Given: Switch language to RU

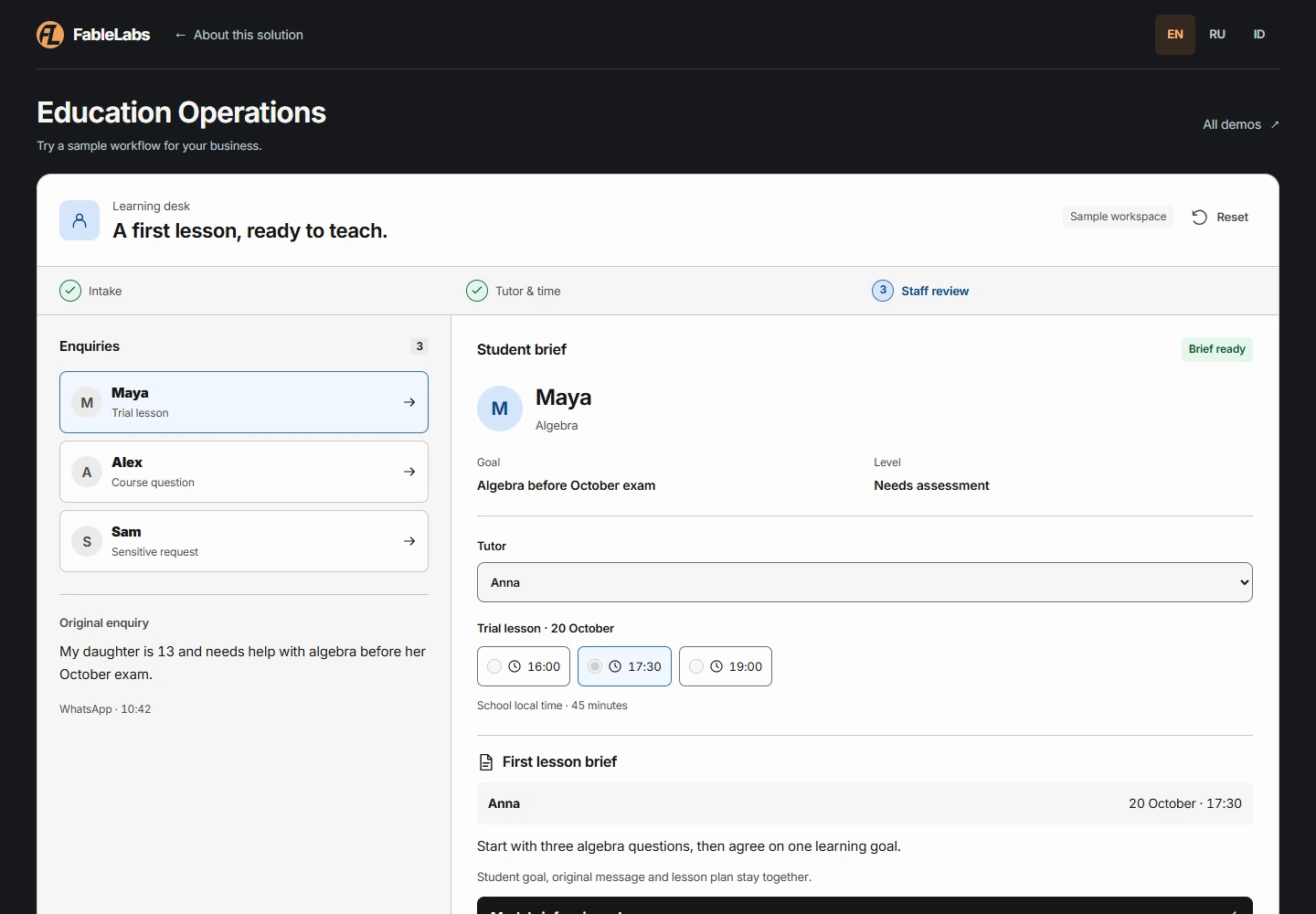Looking at the screenshot, I should pyautogui.click(x=1217, y=35).
